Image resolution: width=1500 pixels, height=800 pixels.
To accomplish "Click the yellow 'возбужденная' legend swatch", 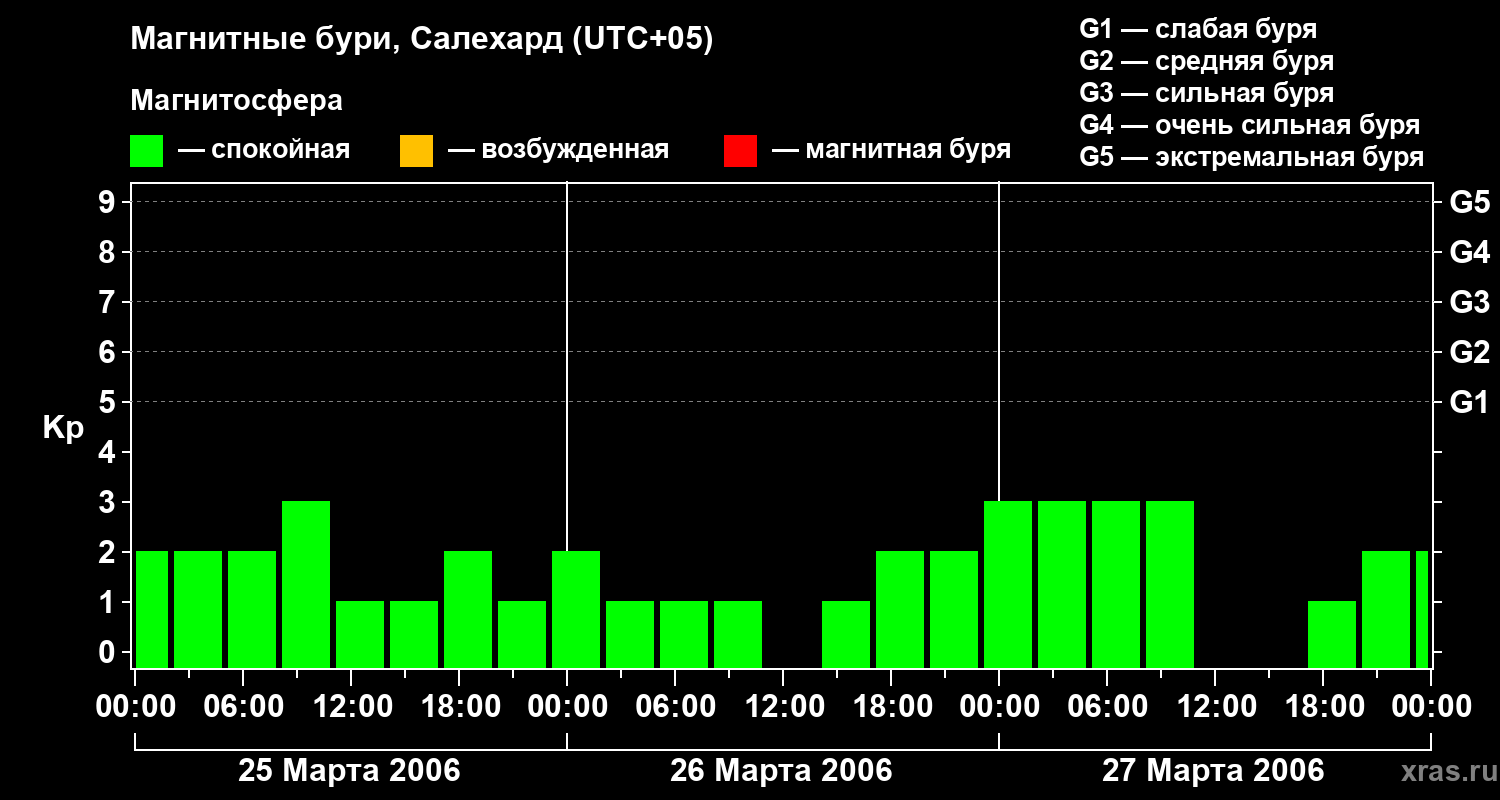I will (x=416, y=151).
